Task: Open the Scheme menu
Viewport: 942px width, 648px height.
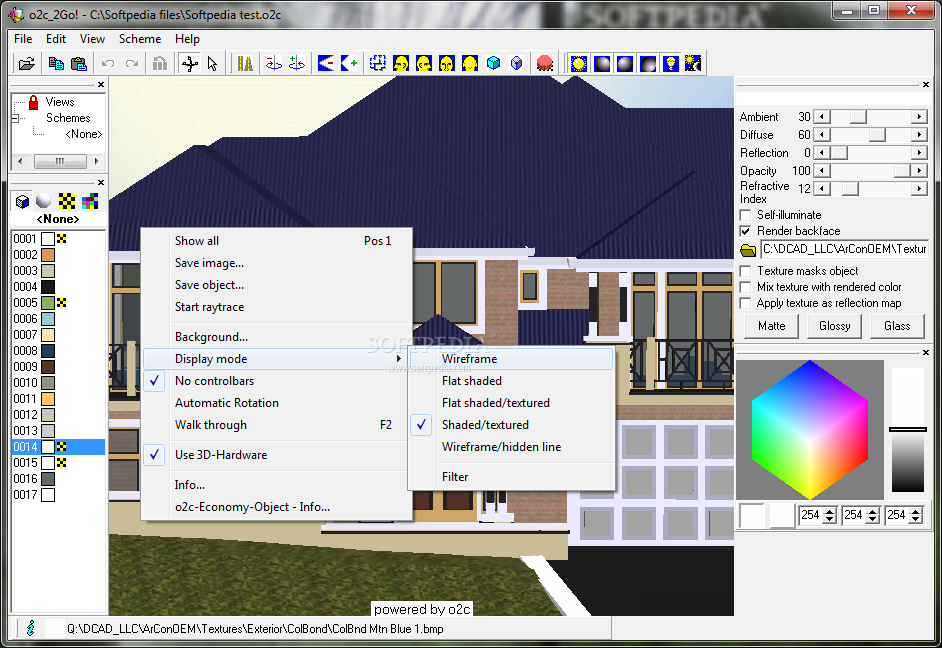Action: point(140,38)
